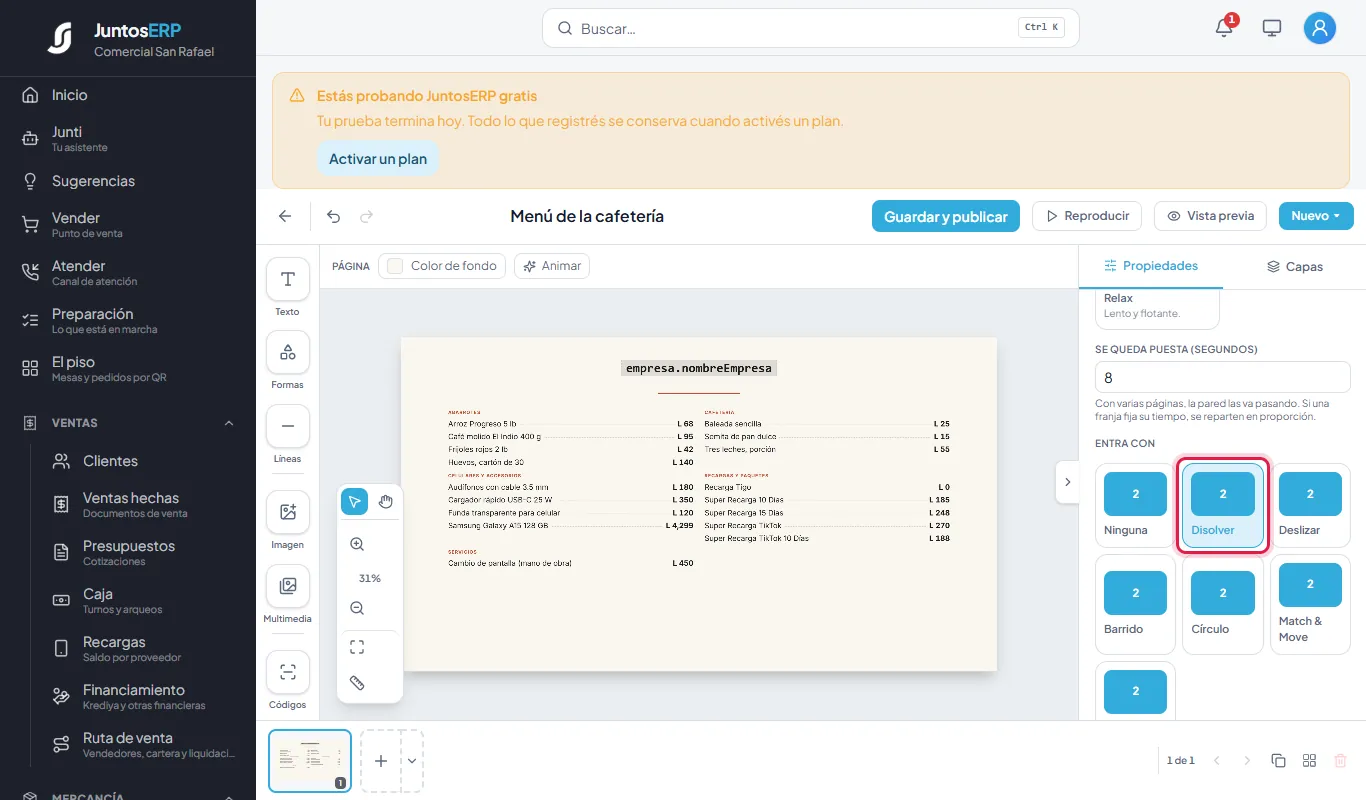Open the Imagen tool
This screenshot has width=1366, height=800.
[288, 512]
